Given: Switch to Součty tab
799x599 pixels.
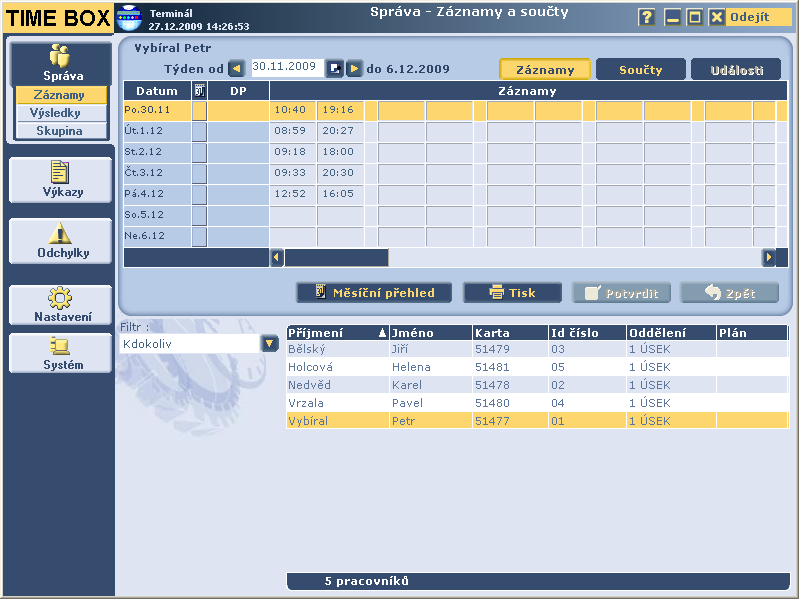Looking at the screenshot, I should pyautogui.click(x=641, y=69).
